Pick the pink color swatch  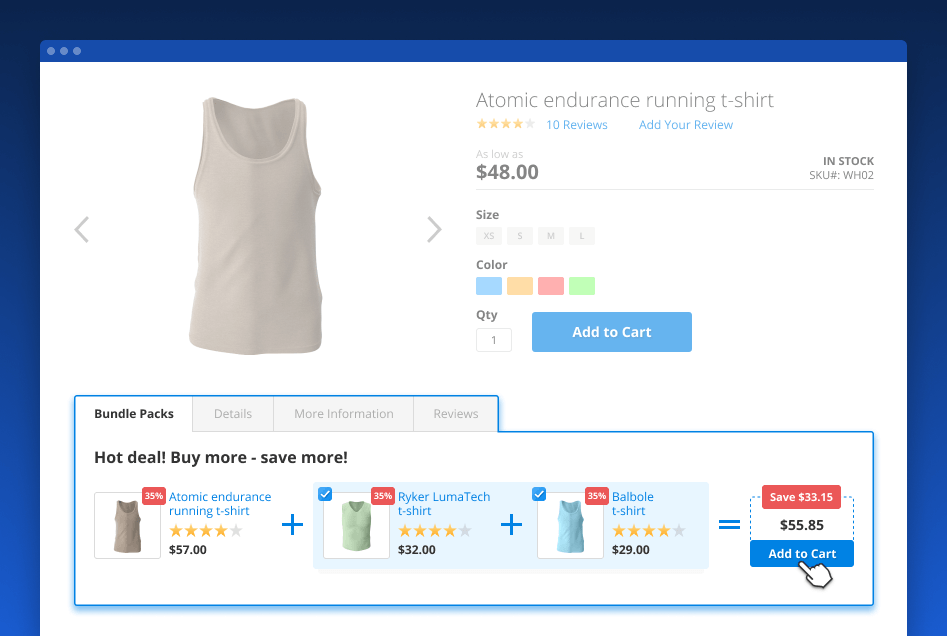tap(551, 286)
